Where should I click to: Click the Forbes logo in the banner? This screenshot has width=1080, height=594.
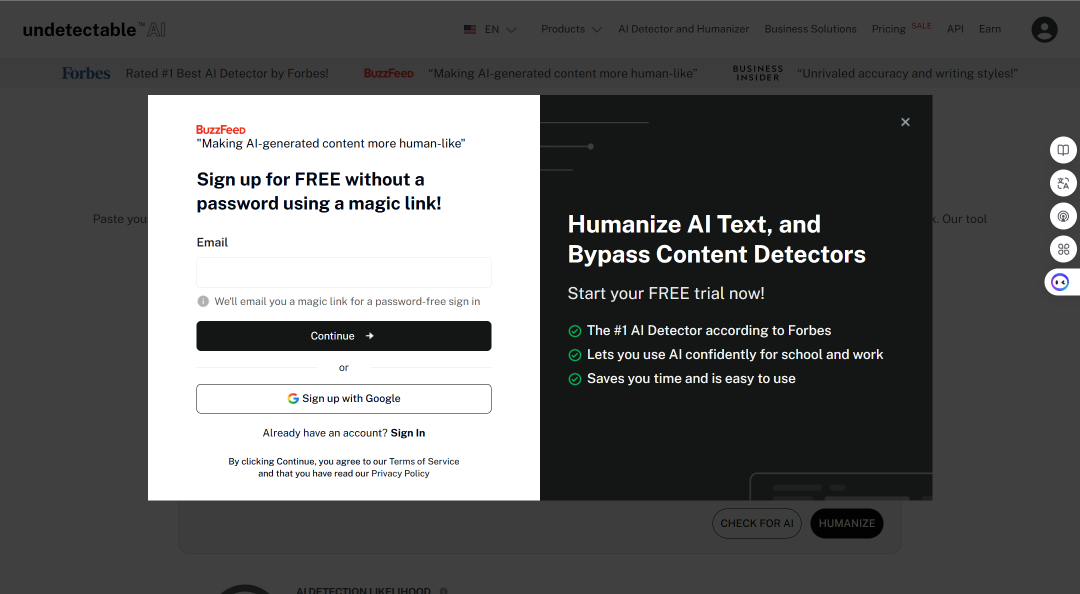click(86, 73)
